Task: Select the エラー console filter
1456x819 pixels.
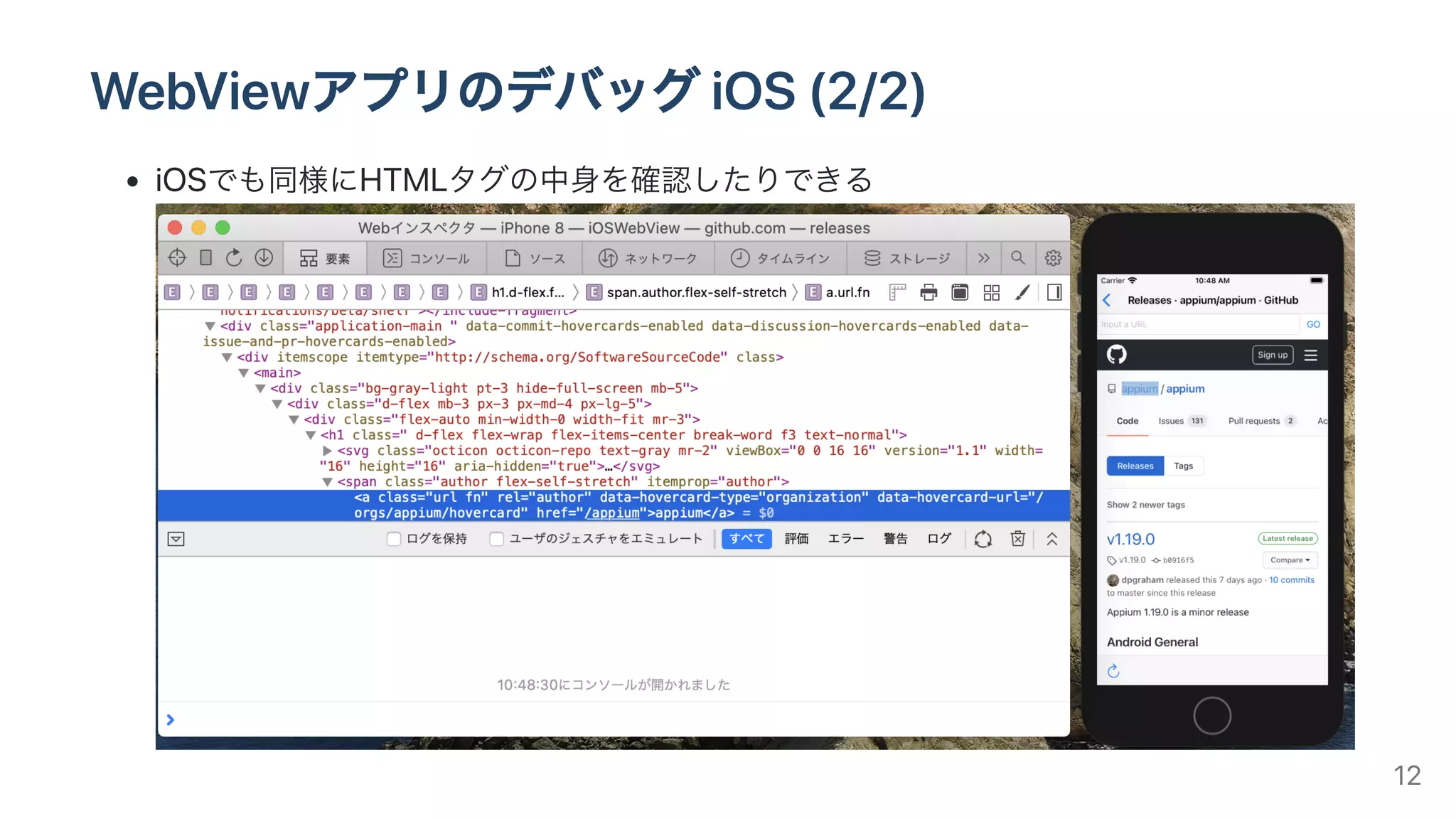Action: pos(846,539)
